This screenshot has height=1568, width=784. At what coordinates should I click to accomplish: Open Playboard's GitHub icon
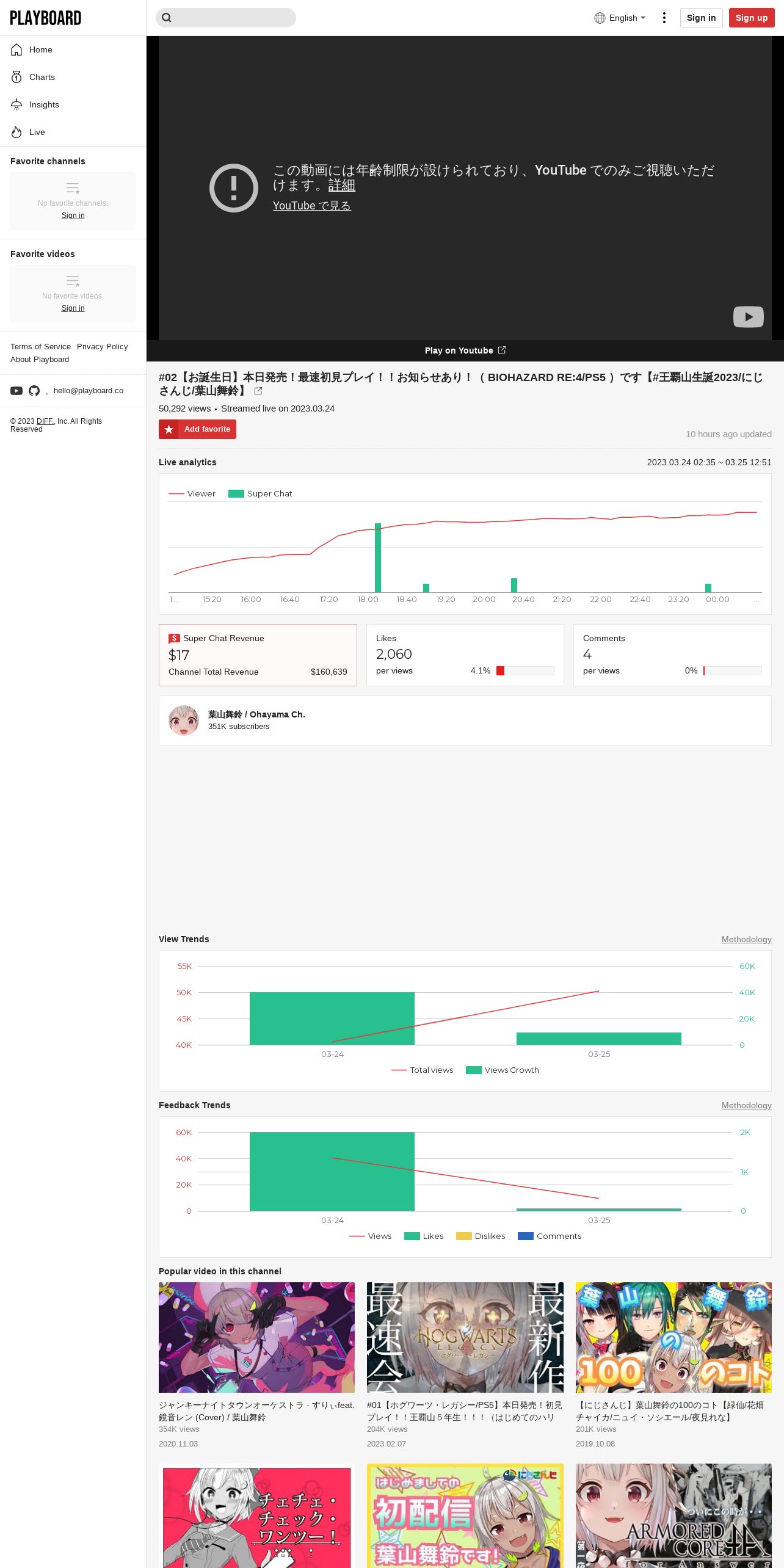pyautogui.click(x=34, y=391)
